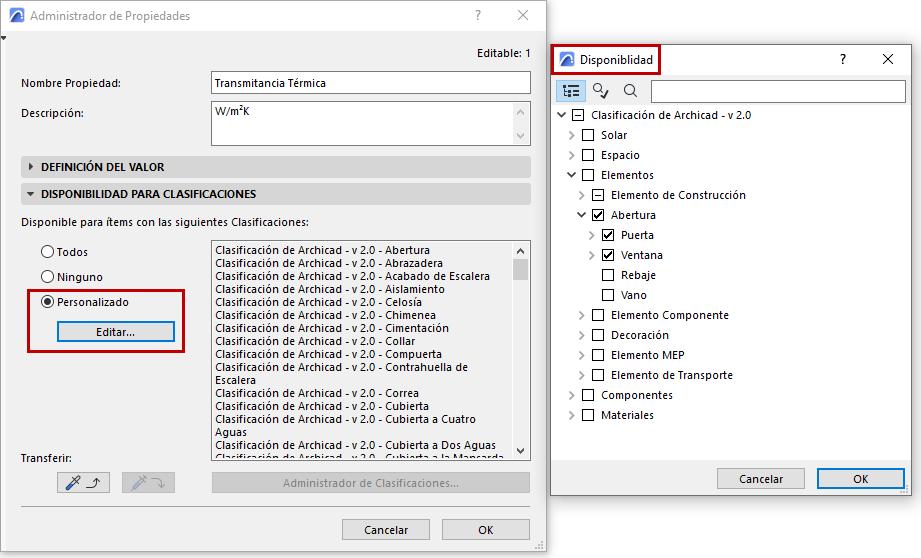921x558 pixels.
Task: Click the Nombre Propiedad input field
Action: [x=371, y=83]
